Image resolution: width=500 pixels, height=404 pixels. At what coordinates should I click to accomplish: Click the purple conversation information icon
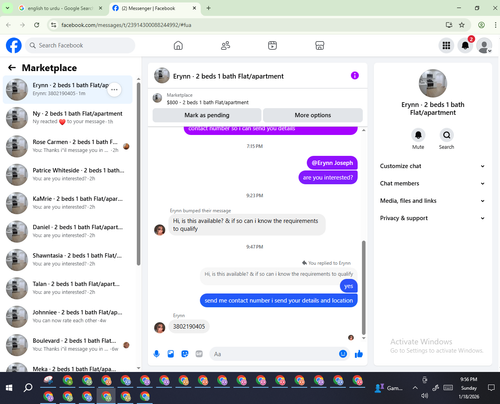click(x=355, y=76)
